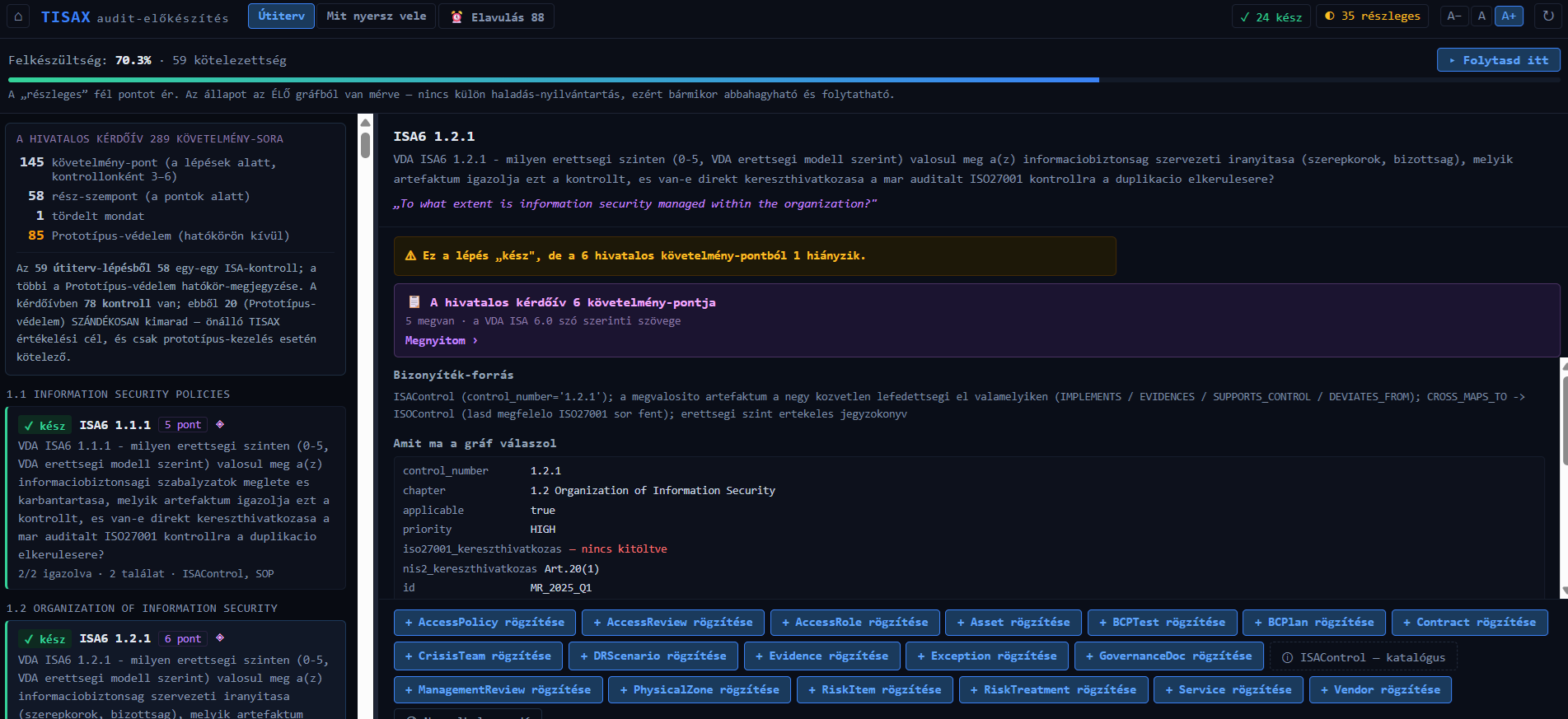Screen dimensions: 1568x719
Task: Switch to the Útiterv tab
Action: (x=281, y=16)
